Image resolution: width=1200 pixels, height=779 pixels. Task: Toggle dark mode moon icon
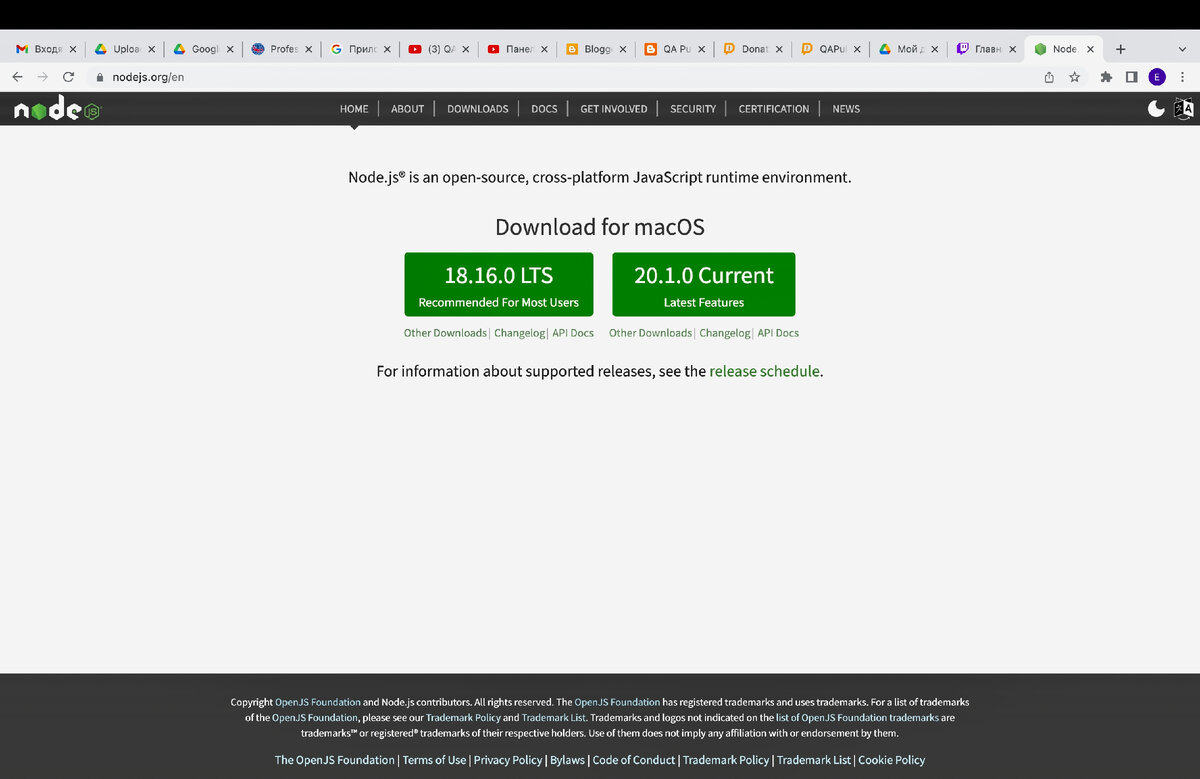(x=1156, y=109)
